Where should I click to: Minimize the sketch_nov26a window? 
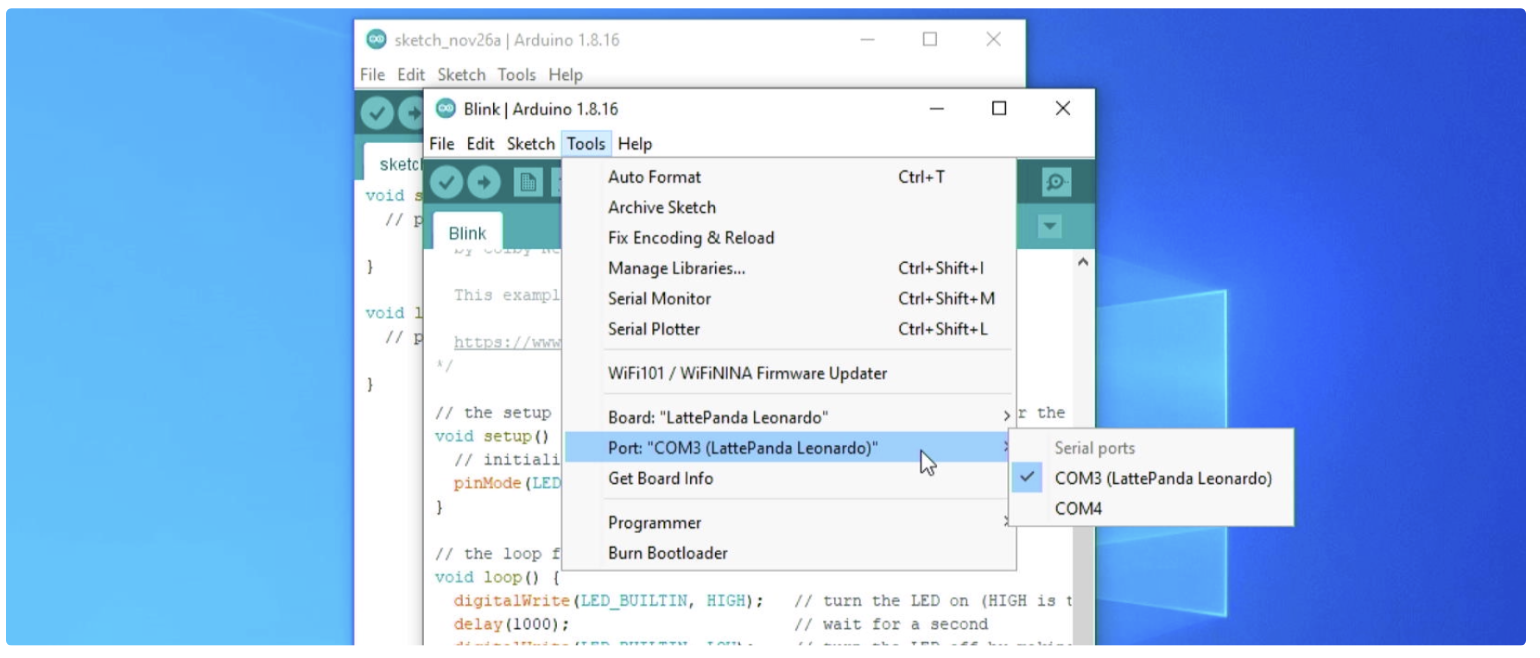tap(867, 40)
